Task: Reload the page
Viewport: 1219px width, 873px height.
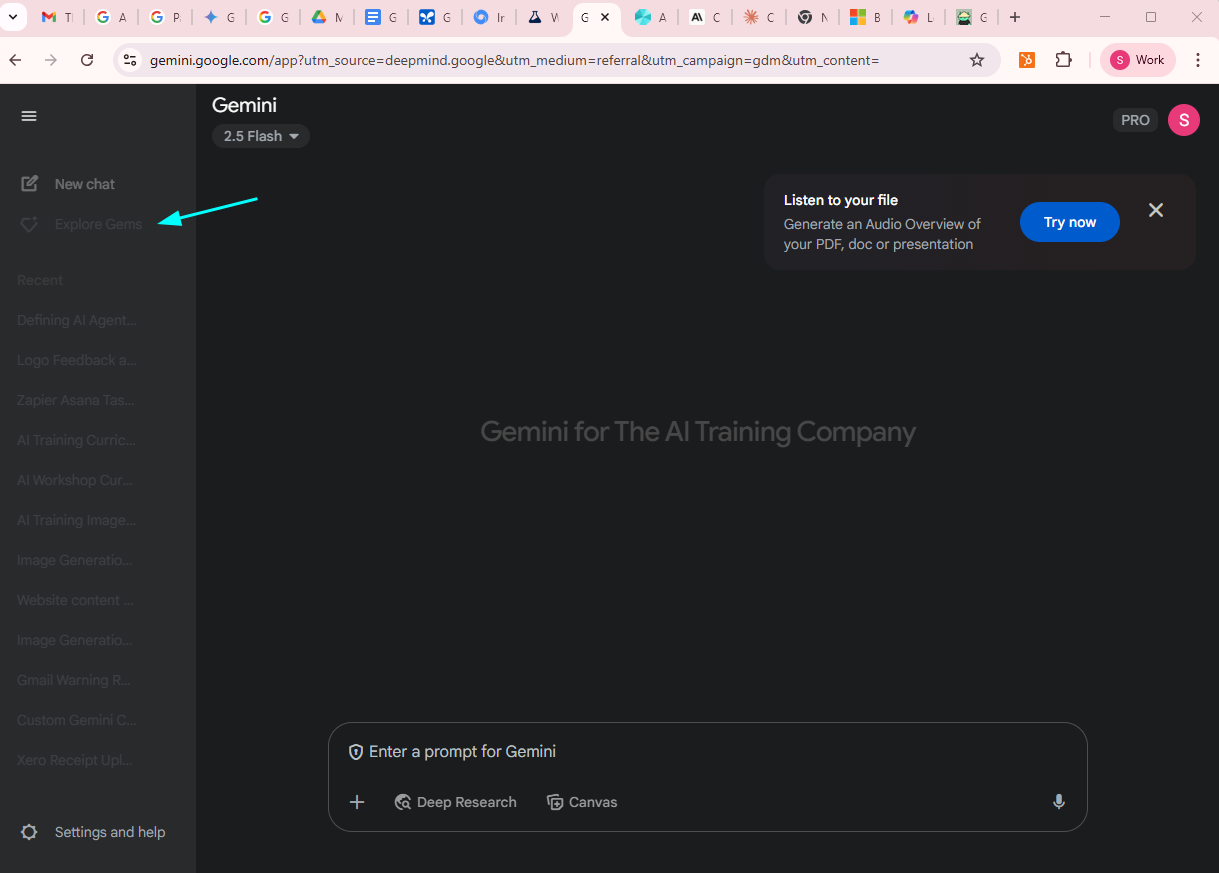Action: pos(87,60)
